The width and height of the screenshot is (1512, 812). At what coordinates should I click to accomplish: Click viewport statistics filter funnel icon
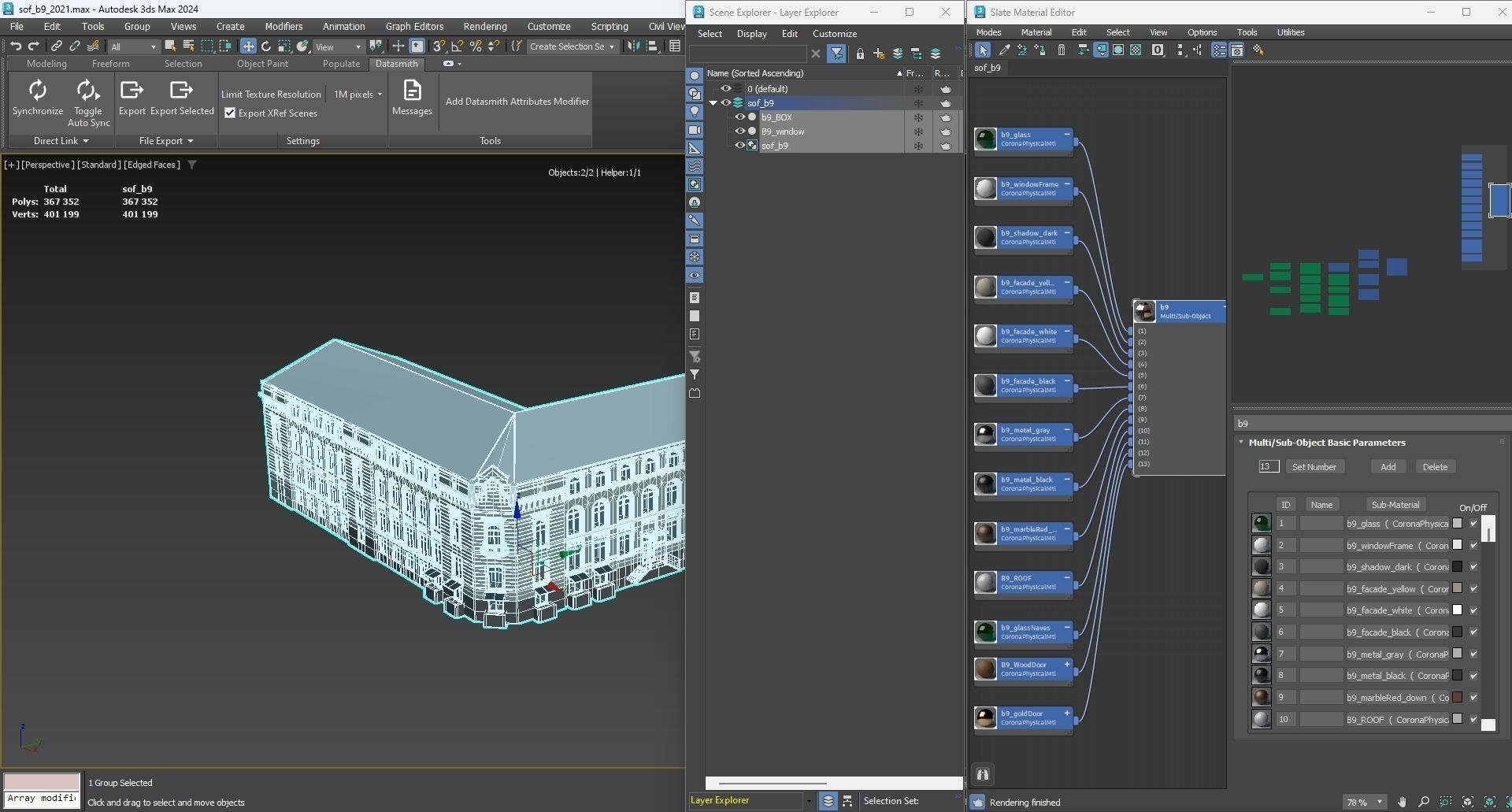tap(192, 165)
